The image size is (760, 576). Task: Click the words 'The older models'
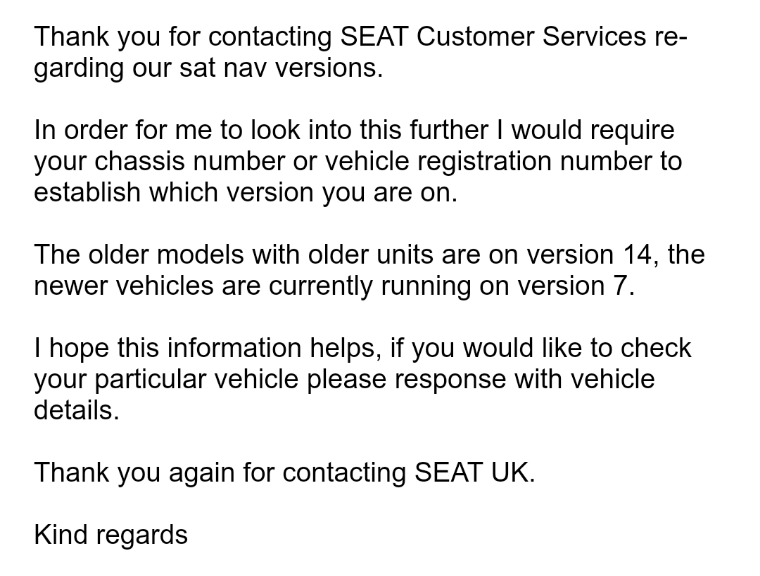[x=139, y=255]
